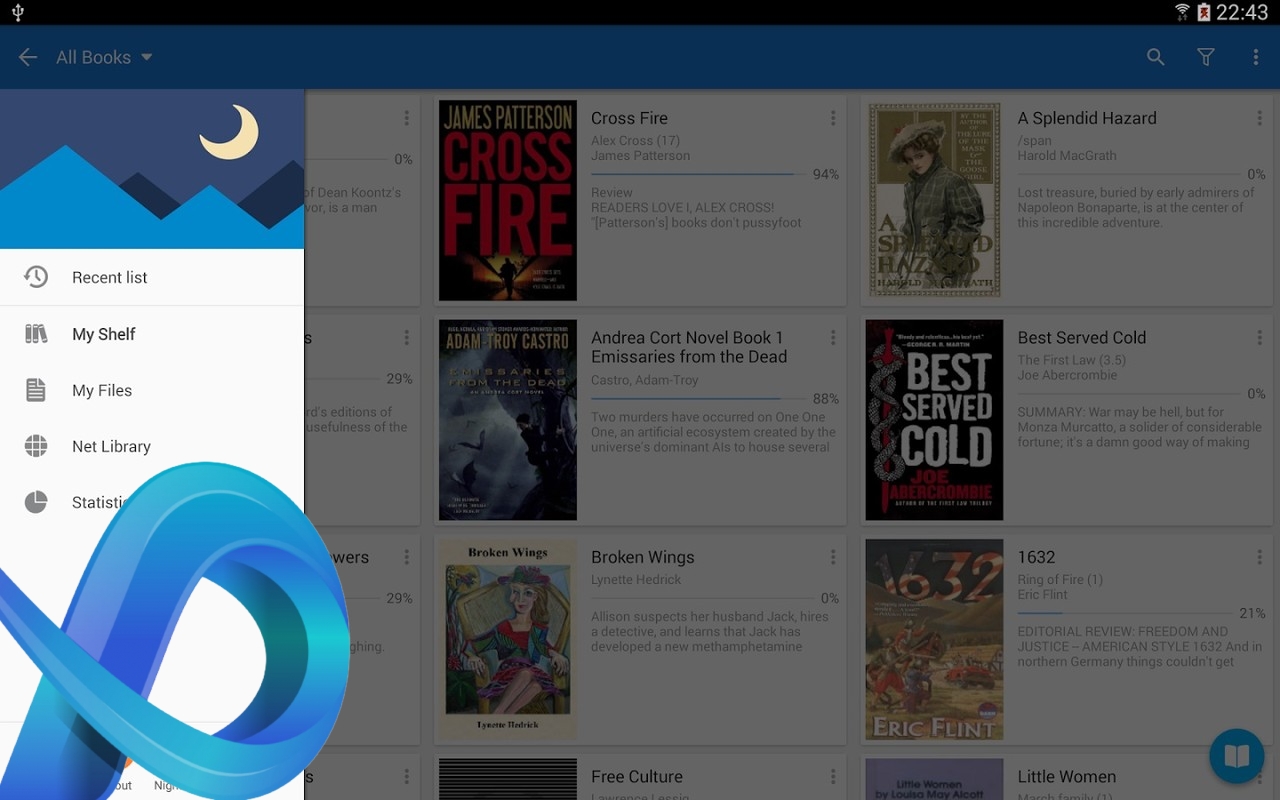Open the top bar overflow menu

point(1256,57)
